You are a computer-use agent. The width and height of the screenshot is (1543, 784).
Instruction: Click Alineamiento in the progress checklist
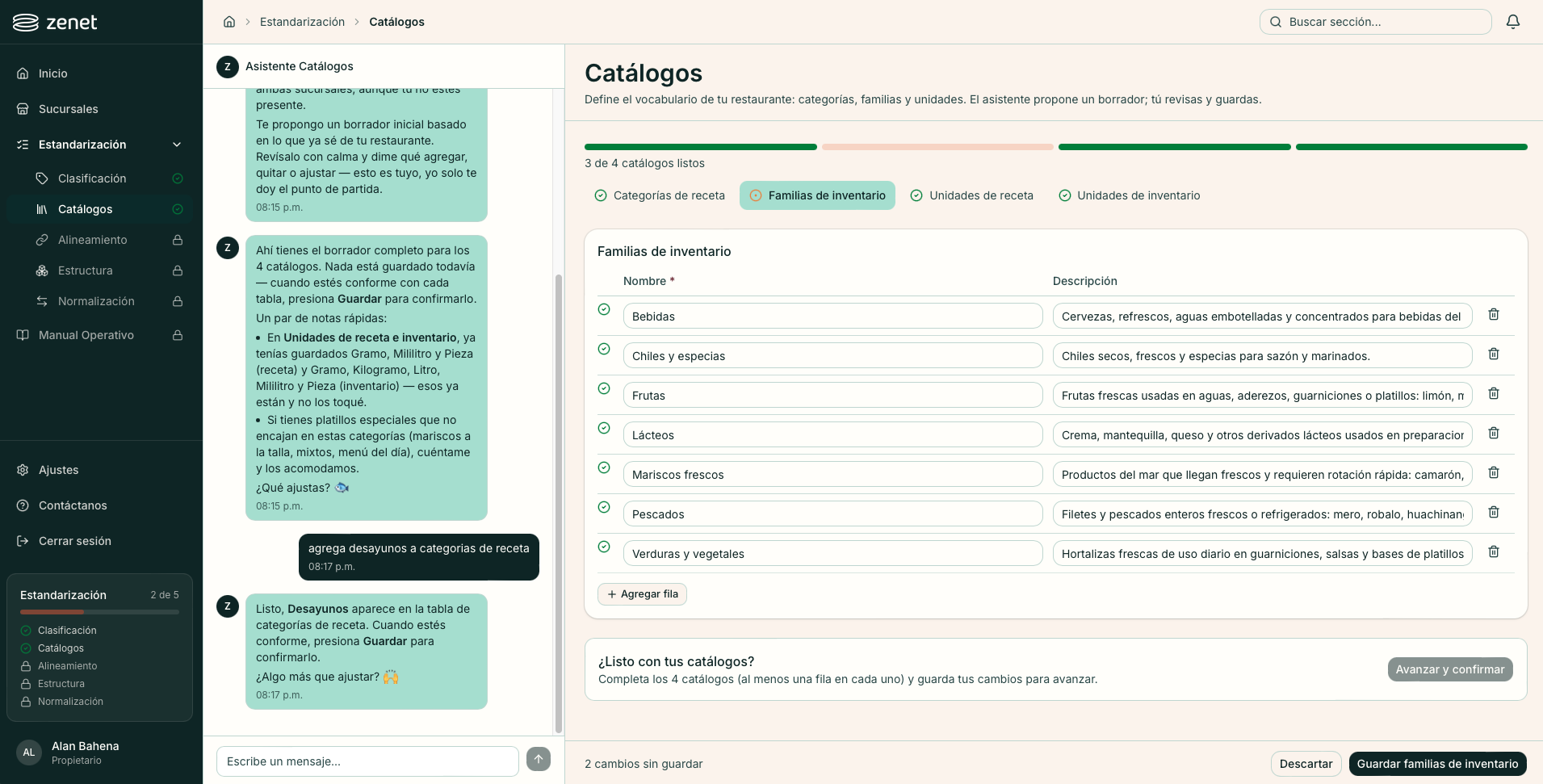[67, 666]
